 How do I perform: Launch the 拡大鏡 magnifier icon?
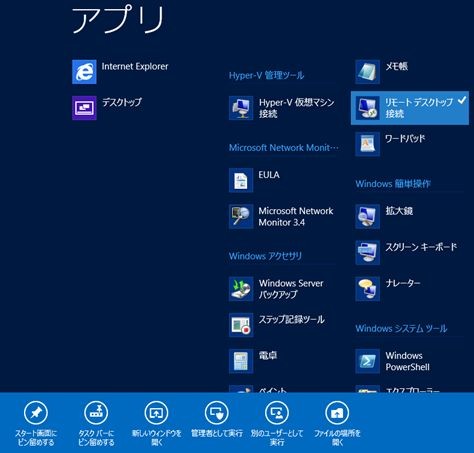(367, 216)
